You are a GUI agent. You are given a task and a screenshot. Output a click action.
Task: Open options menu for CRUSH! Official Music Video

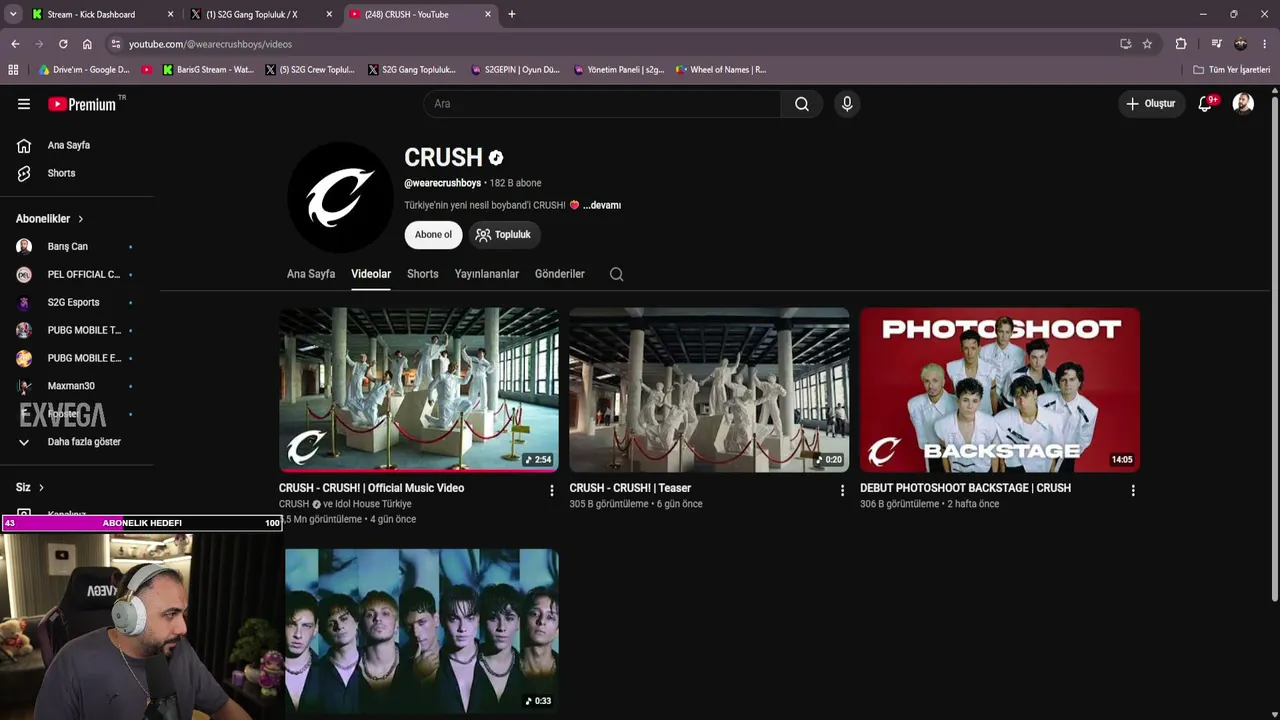pyautogui.click(x=551, y=490)
